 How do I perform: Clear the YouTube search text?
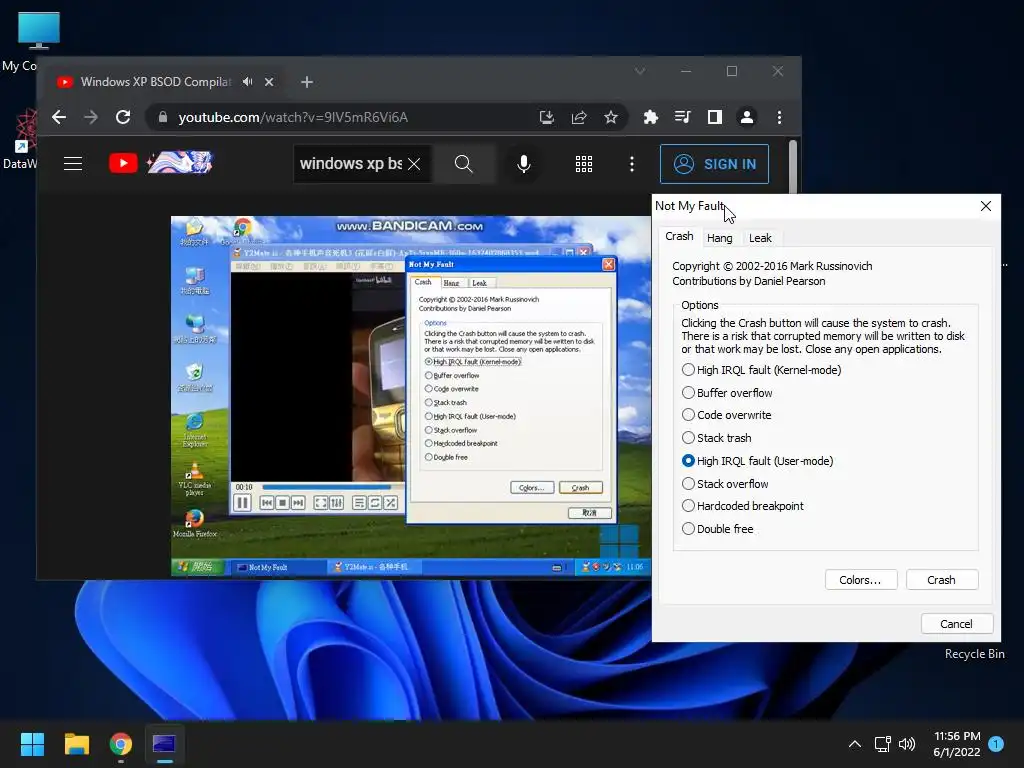(x=414, y=164)
